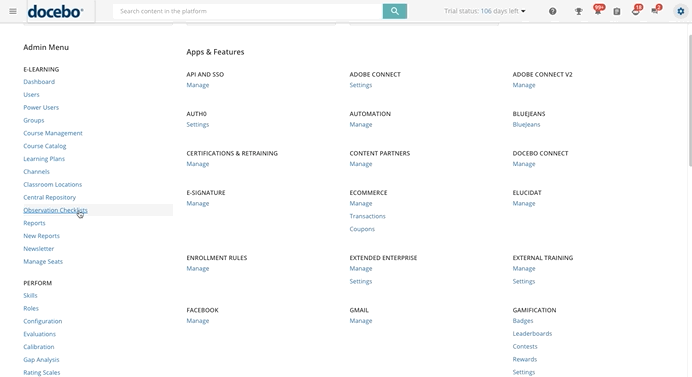The height and width of the screenshot is (377, 692).
Task: Open Gamification Contests
Action: [525, 347]
